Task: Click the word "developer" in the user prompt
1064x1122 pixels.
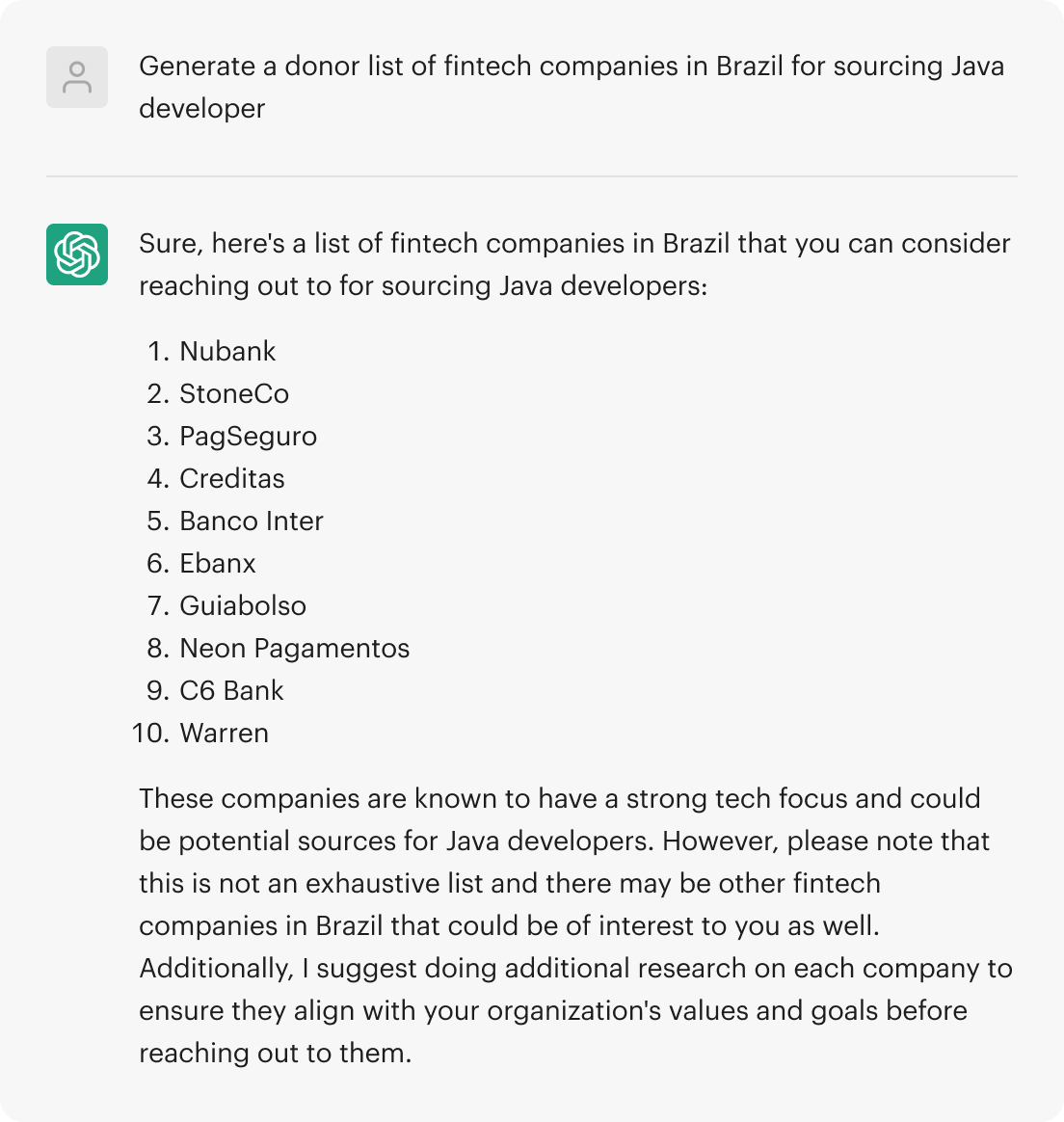Action: pos(201,108)
